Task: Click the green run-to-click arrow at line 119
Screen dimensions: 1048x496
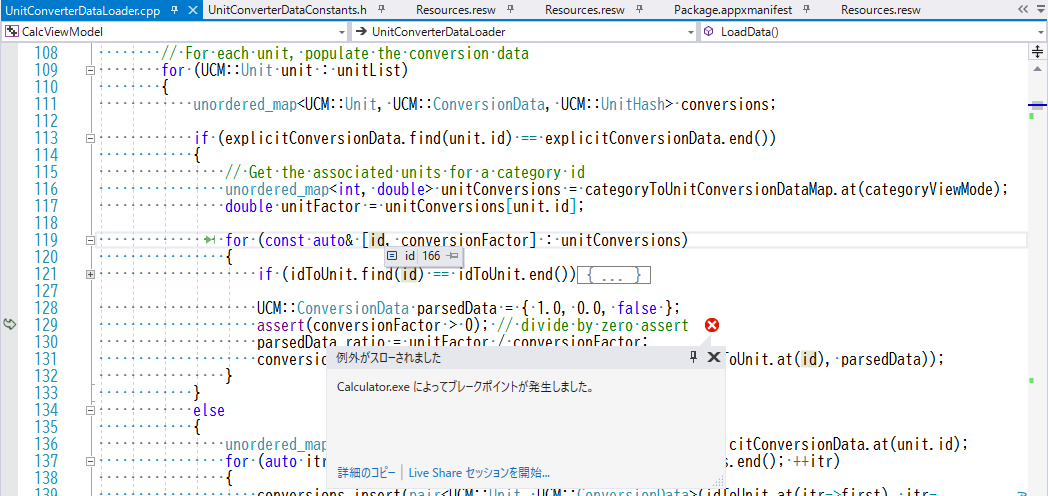Action: click(x=210, y=240)
